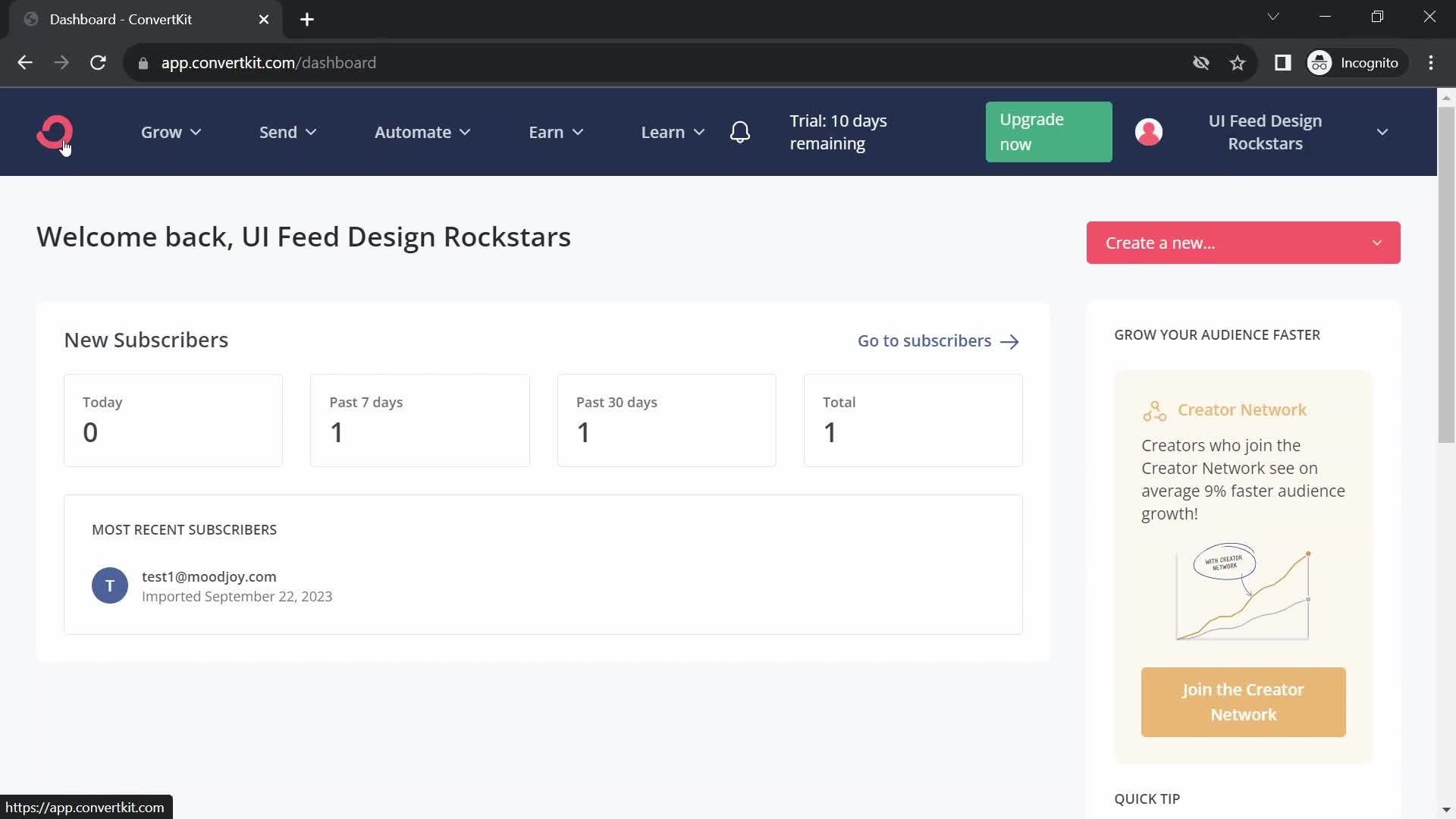The width and height of the screenshot is (1456, 819).
Task: Open the notifications bell
Action: coord(740,132)
